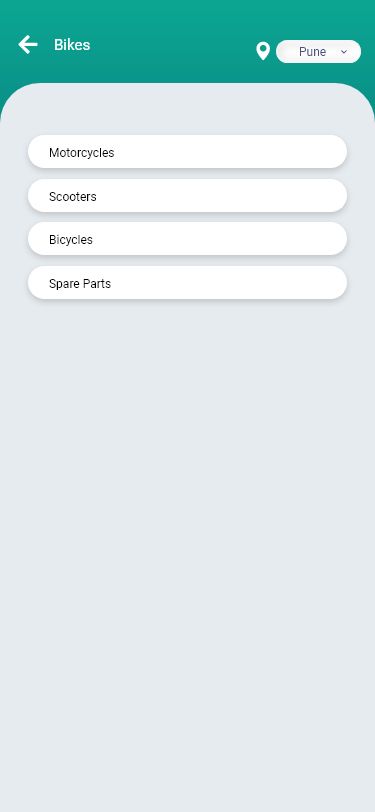
Task: Go to Spare Parts subcategory
Action: coord(187,283)
